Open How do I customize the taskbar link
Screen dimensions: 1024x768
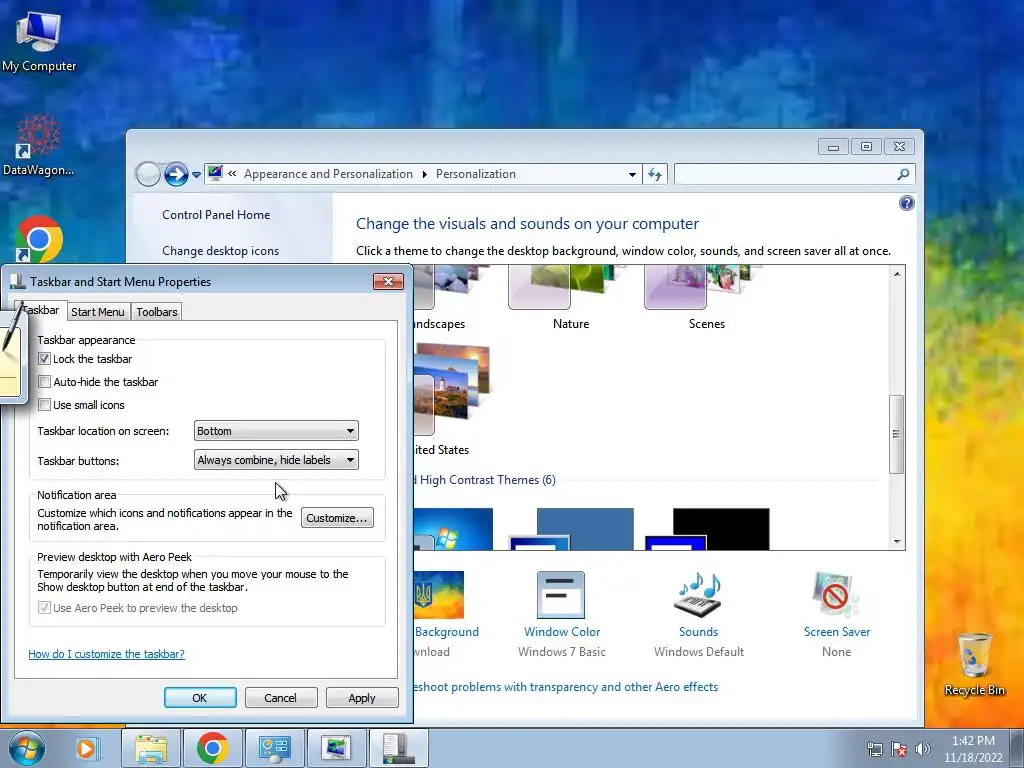pos(106,654)
